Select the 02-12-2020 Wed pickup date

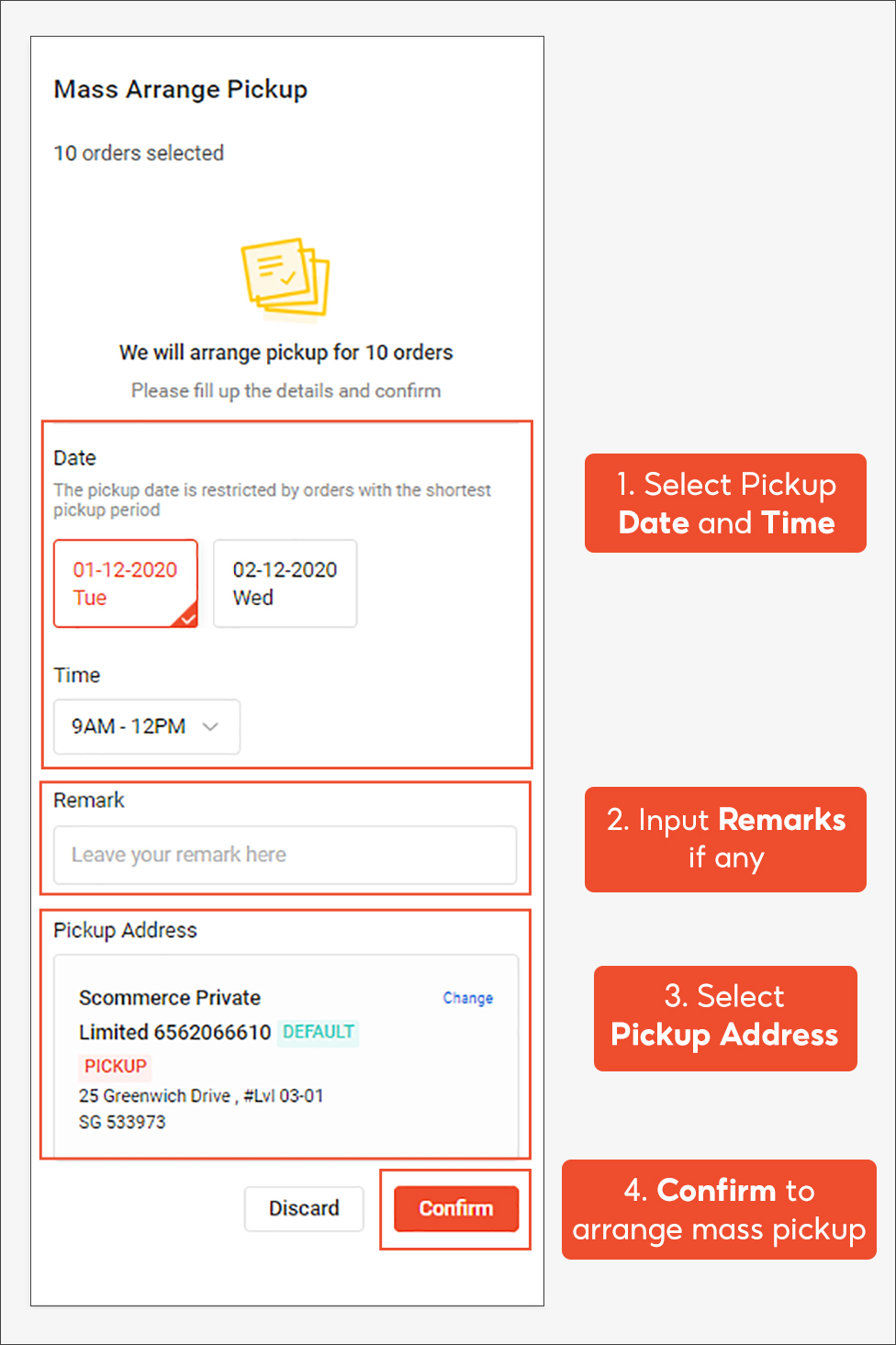click(x=285, y=584)
